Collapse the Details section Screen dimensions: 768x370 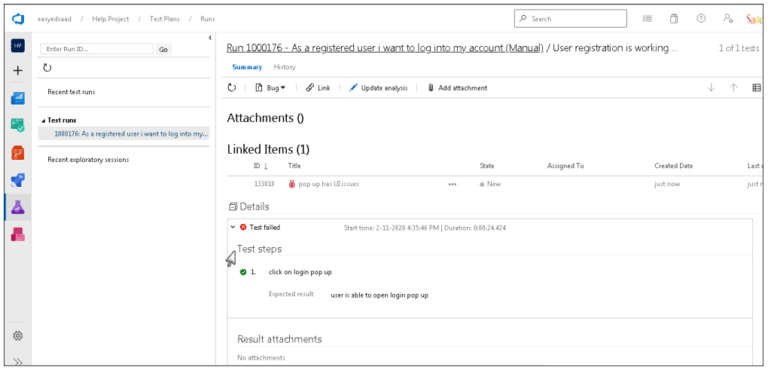233,206
